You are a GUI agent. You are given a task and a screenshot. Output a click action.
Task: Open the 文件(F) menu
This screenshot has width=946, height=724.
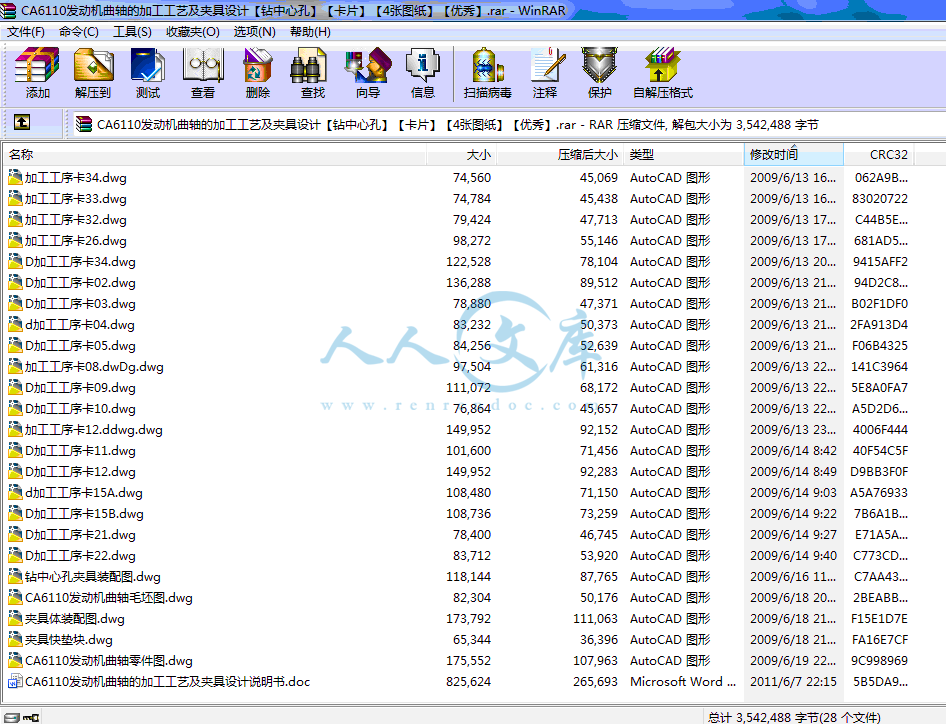click(26, 31)
